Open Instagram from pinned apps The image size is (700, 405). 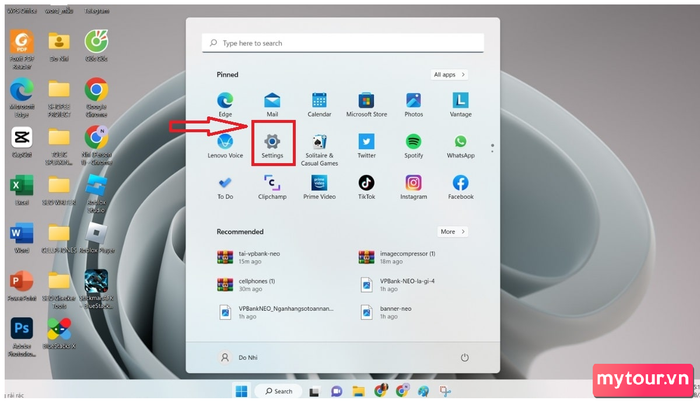[x=413, y=187]
